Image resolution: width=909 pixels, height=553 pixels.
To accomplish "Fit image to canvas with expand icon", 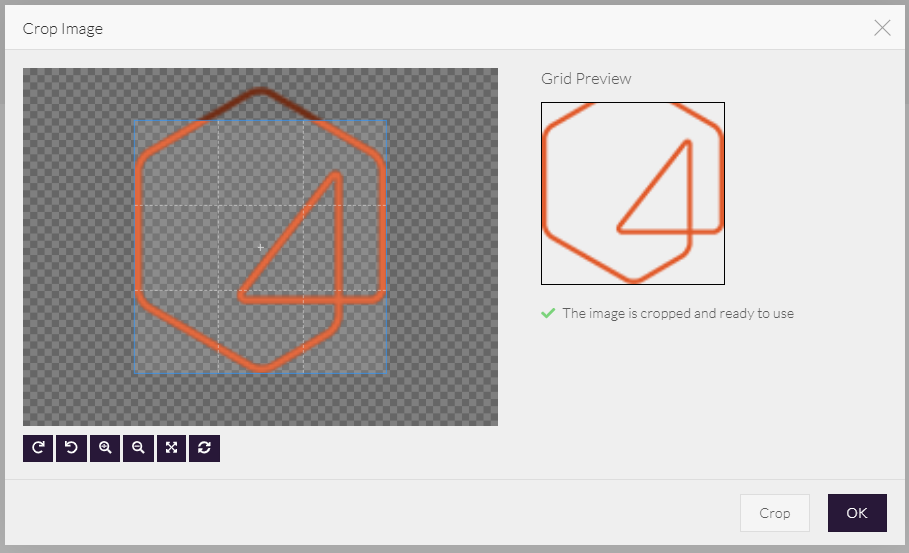I will pyautogui.click(x=171, y=448).
